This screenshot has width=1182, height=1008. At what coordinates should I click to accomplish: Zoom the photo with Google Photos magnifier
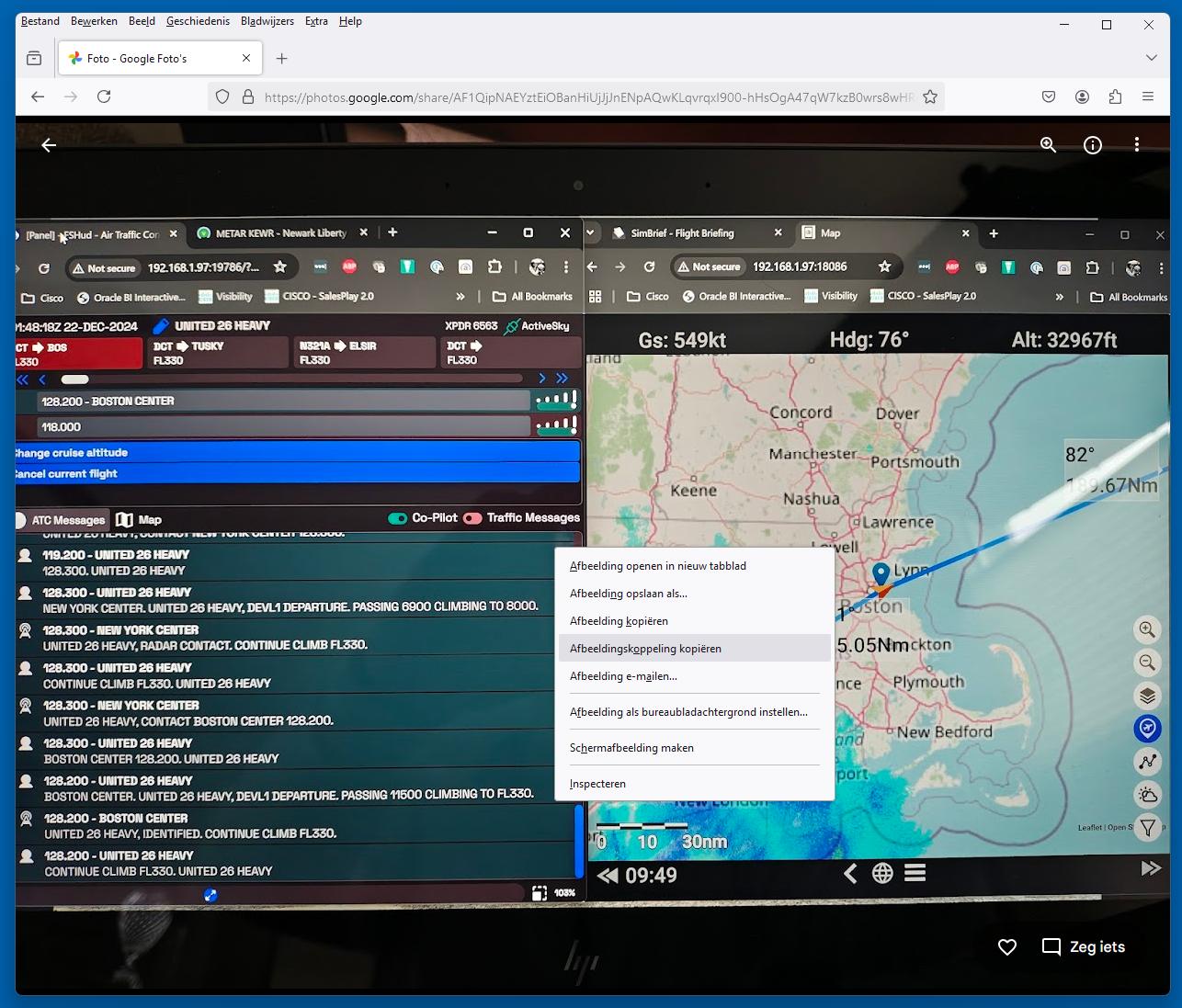pyautogui.click(x=1048, y=144)
